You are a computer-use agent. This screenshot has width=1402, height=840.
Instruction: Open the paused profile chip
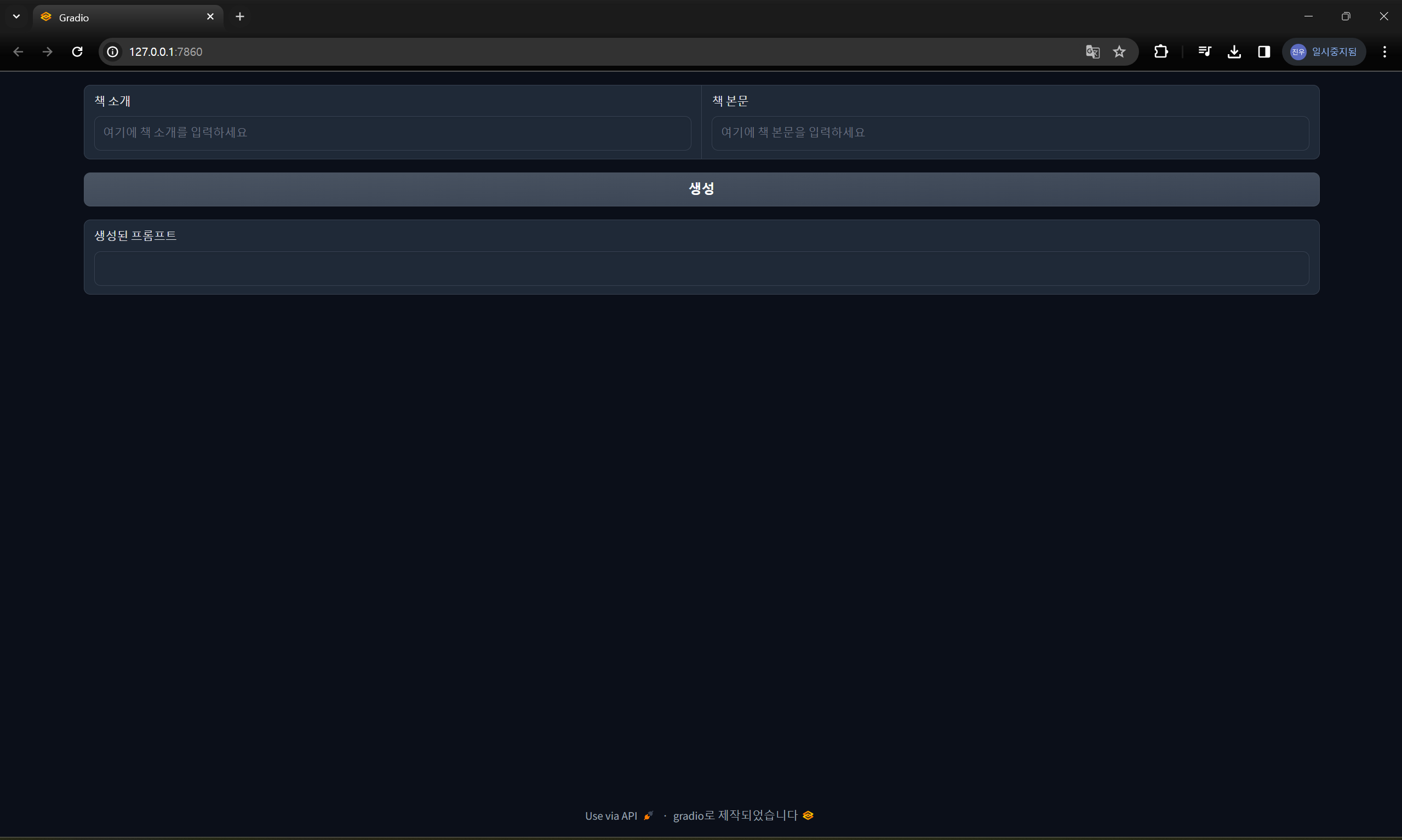pyautogui.click(x=1324, y=52)
